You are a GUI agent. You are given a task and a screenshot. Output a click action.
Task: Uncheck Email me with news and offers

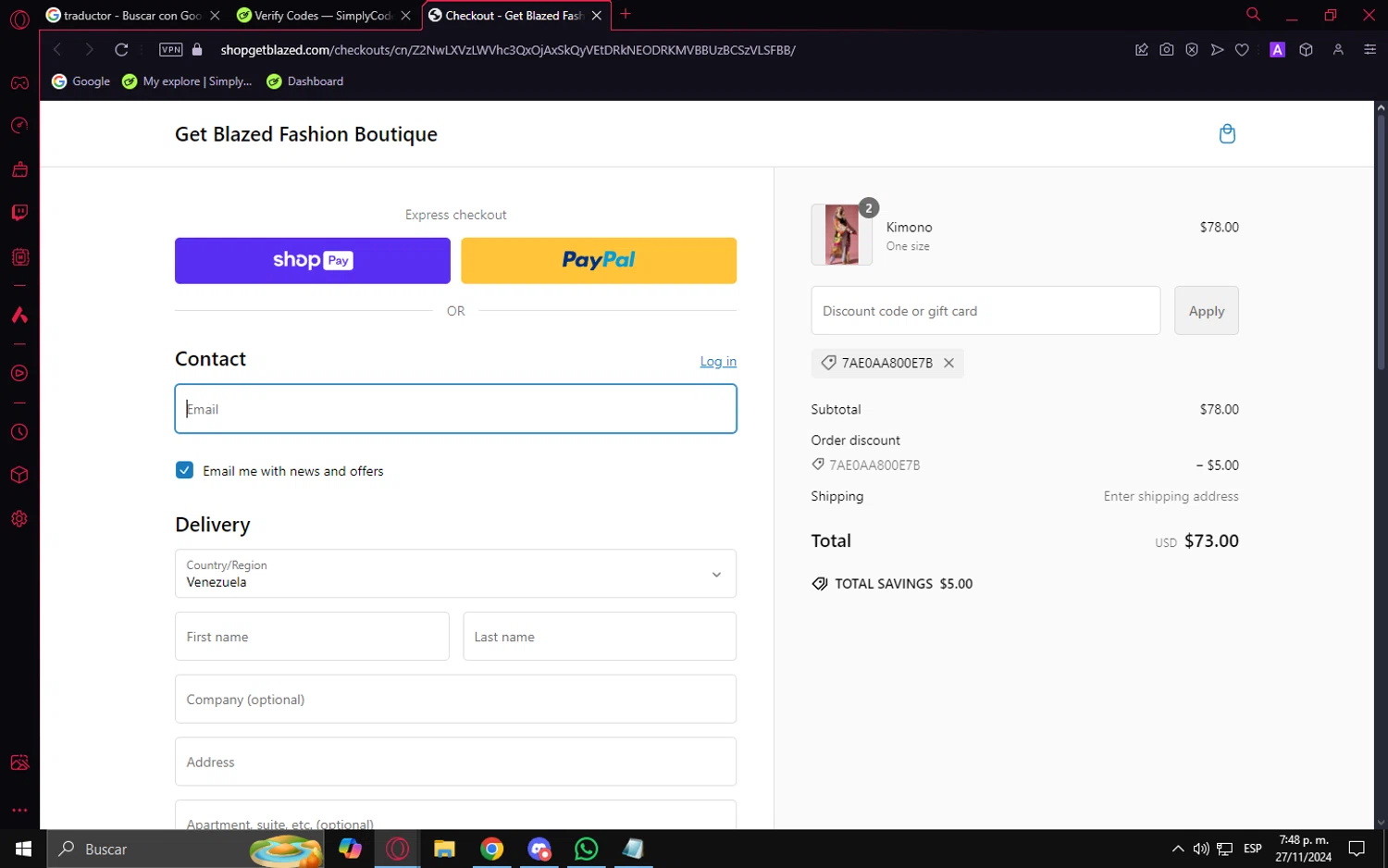click(185, 470)
